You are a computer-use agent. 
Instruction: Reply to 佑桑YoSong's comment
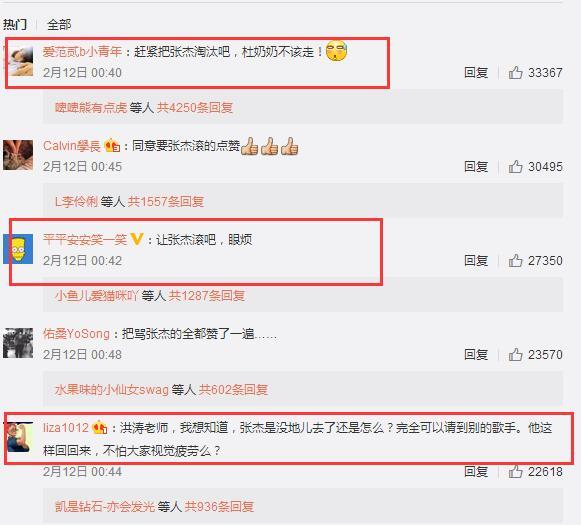tap(476, 355)
